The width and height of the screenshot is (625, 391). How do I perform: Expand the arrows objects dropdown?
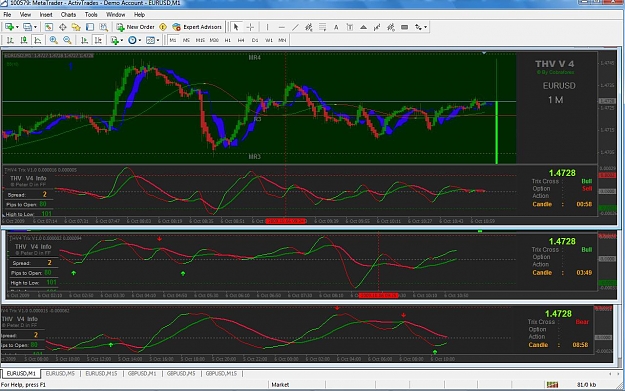[x=426, y=27]
